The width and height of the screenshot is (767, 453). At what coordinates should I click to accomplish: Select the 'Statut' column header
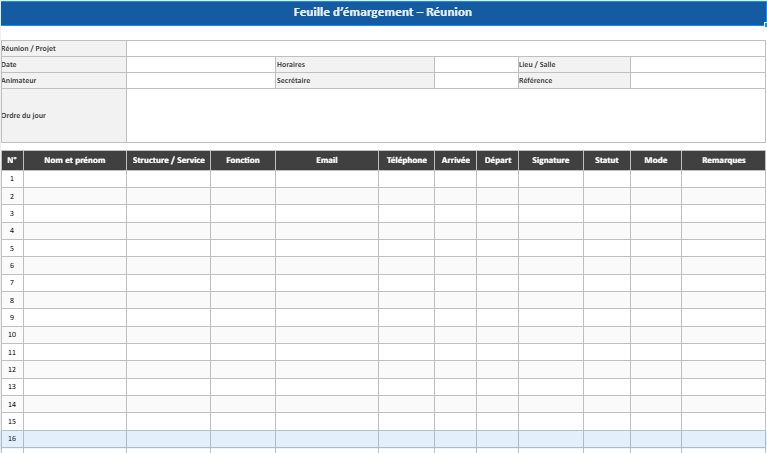coord(607,160)
